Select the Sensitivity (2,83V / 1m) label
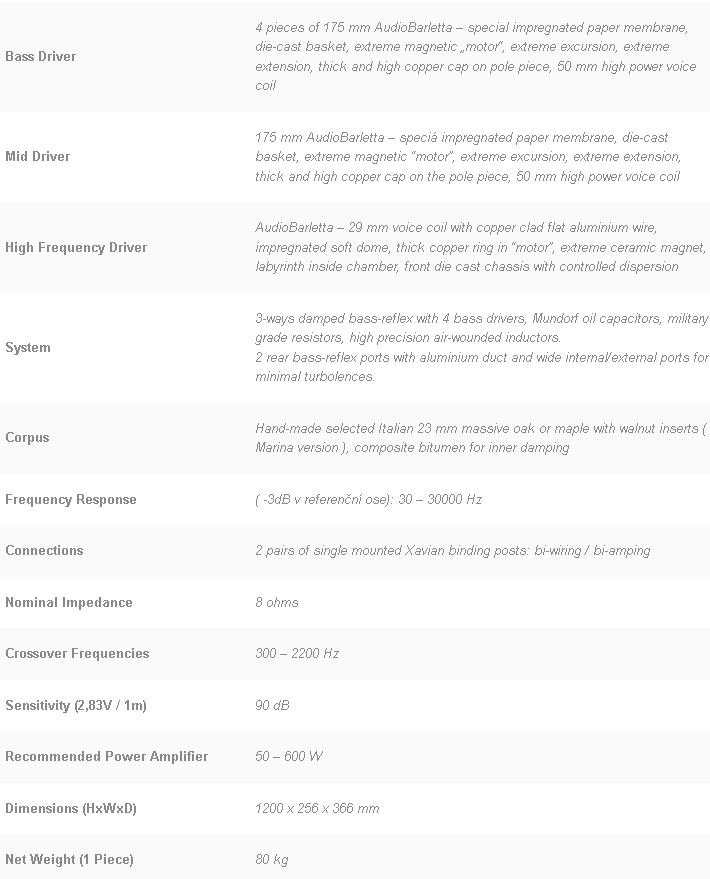 click(x=76, y=706)
